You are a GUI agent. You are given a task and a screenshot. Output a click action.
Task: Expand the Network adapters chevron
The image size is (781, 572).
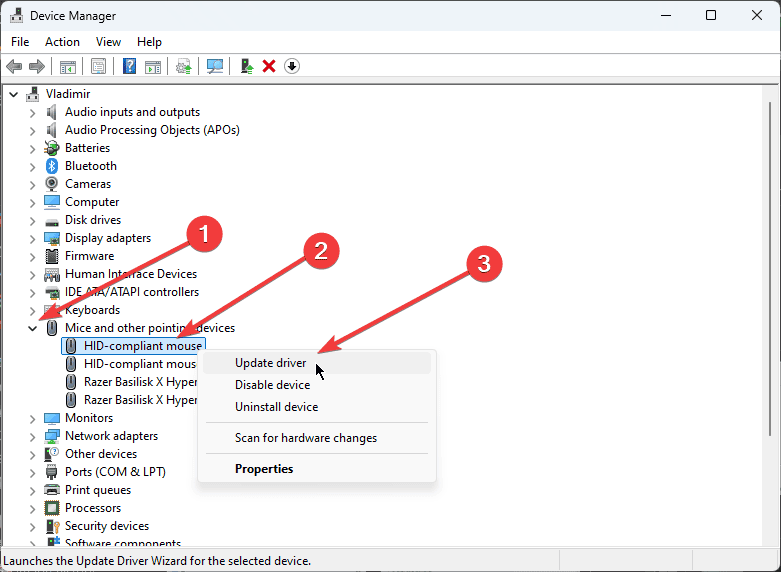pyautogui.click(x=33, y=436)
